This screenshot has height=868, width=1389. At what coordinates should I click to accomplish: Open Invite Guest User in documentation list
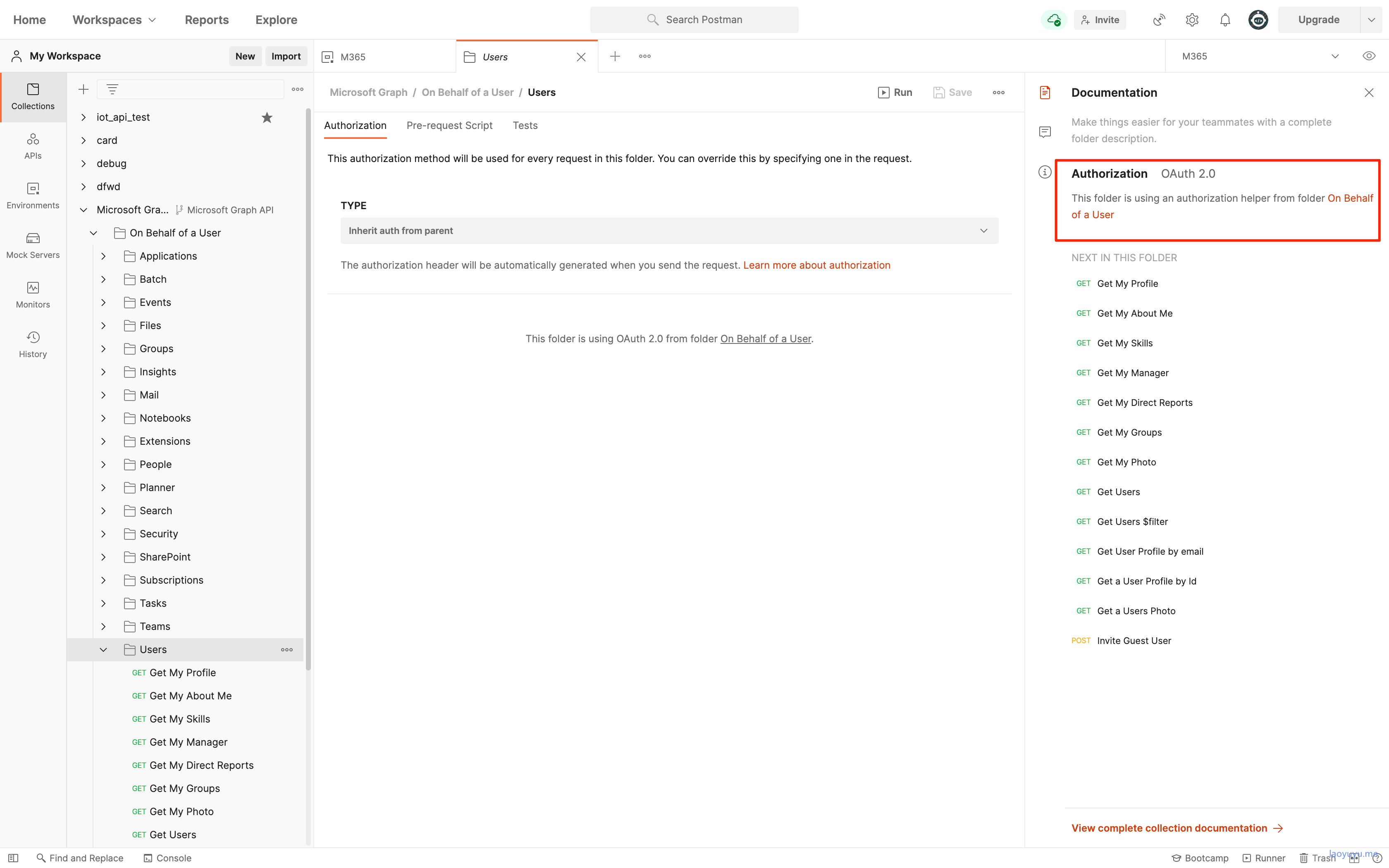tap(1134, 640)
